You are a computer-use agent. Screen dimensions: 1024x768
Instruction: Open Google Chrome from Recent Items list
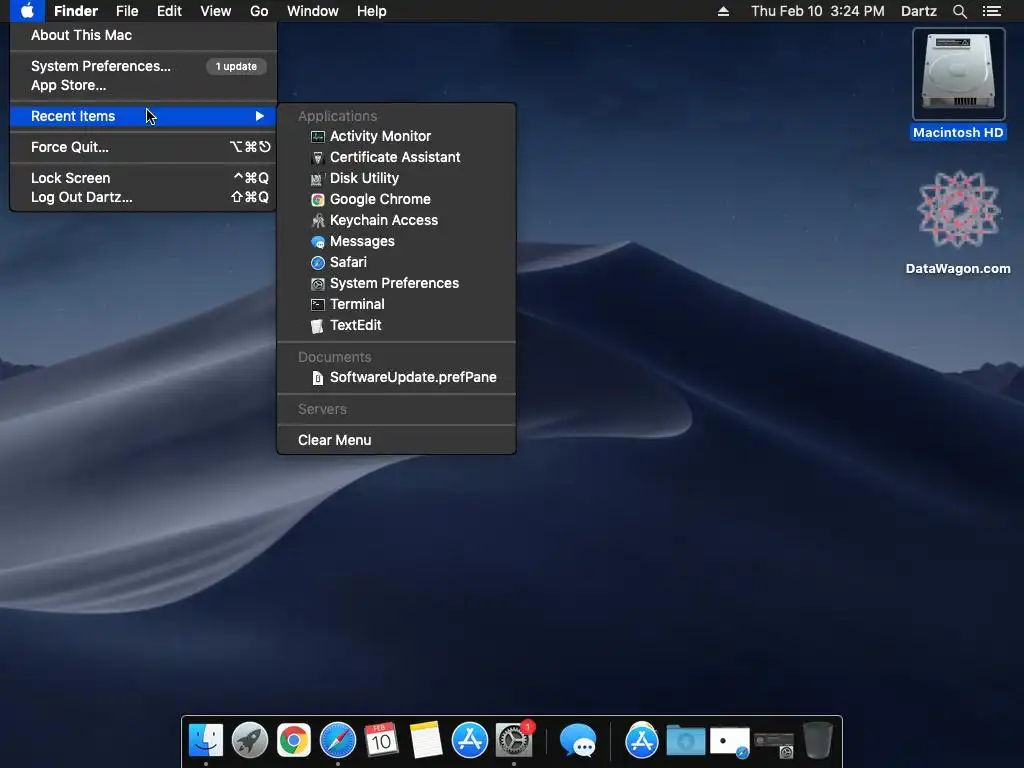click(396, 199)
